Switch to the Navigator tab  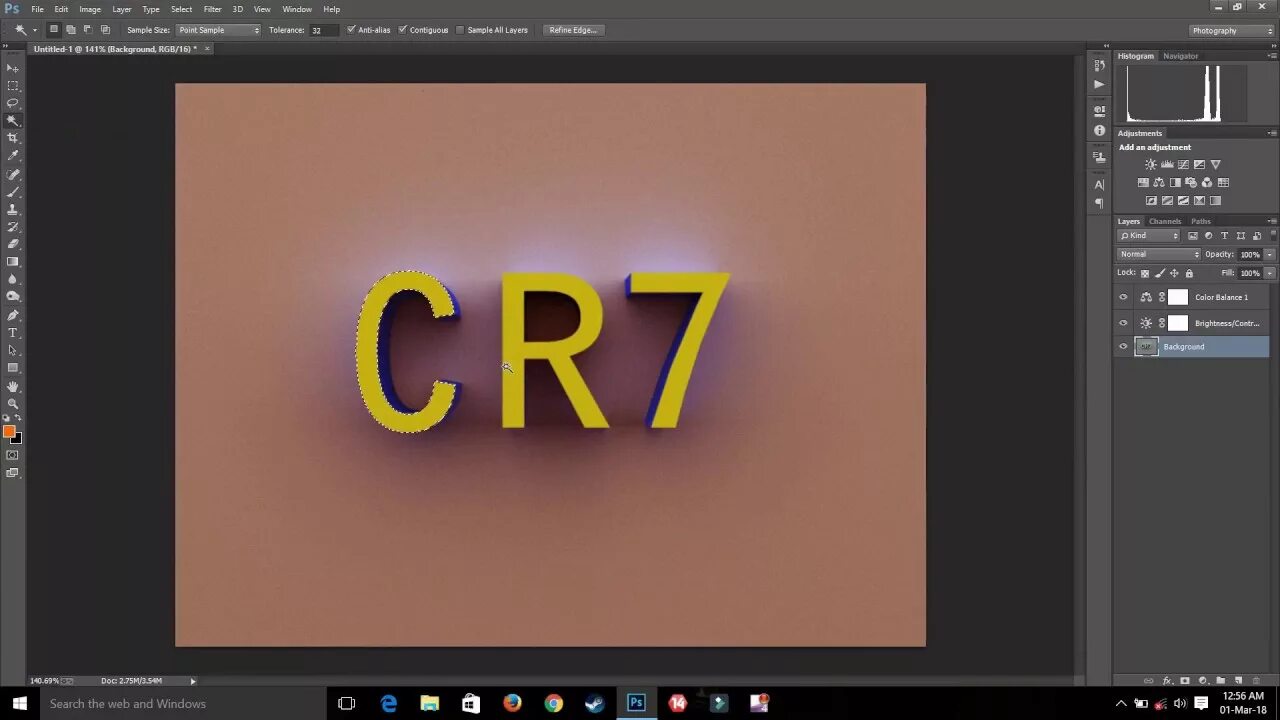point(1181,56)
